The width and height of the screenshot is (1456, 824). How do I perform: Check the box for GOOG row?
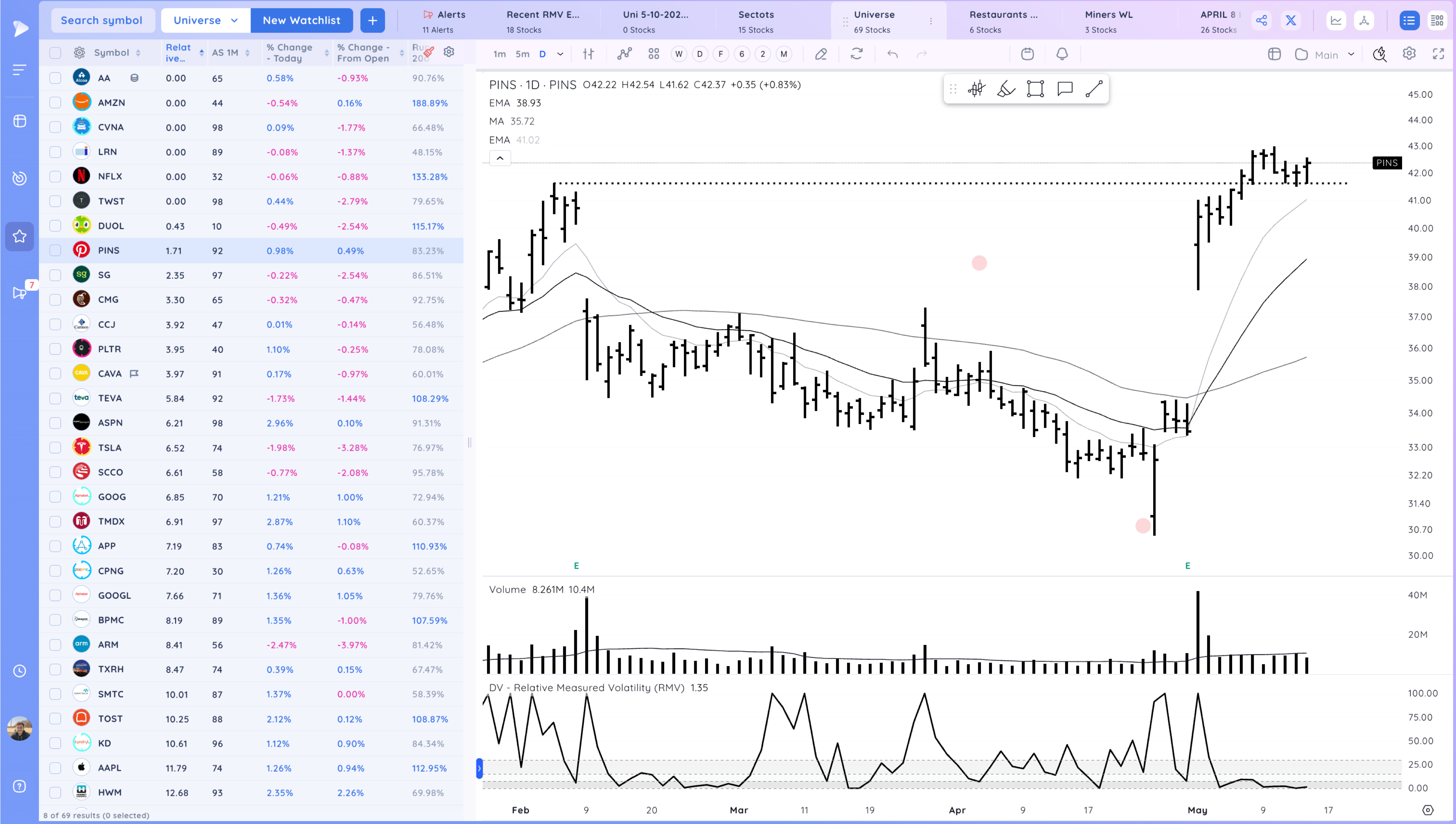tap(55, 497)
